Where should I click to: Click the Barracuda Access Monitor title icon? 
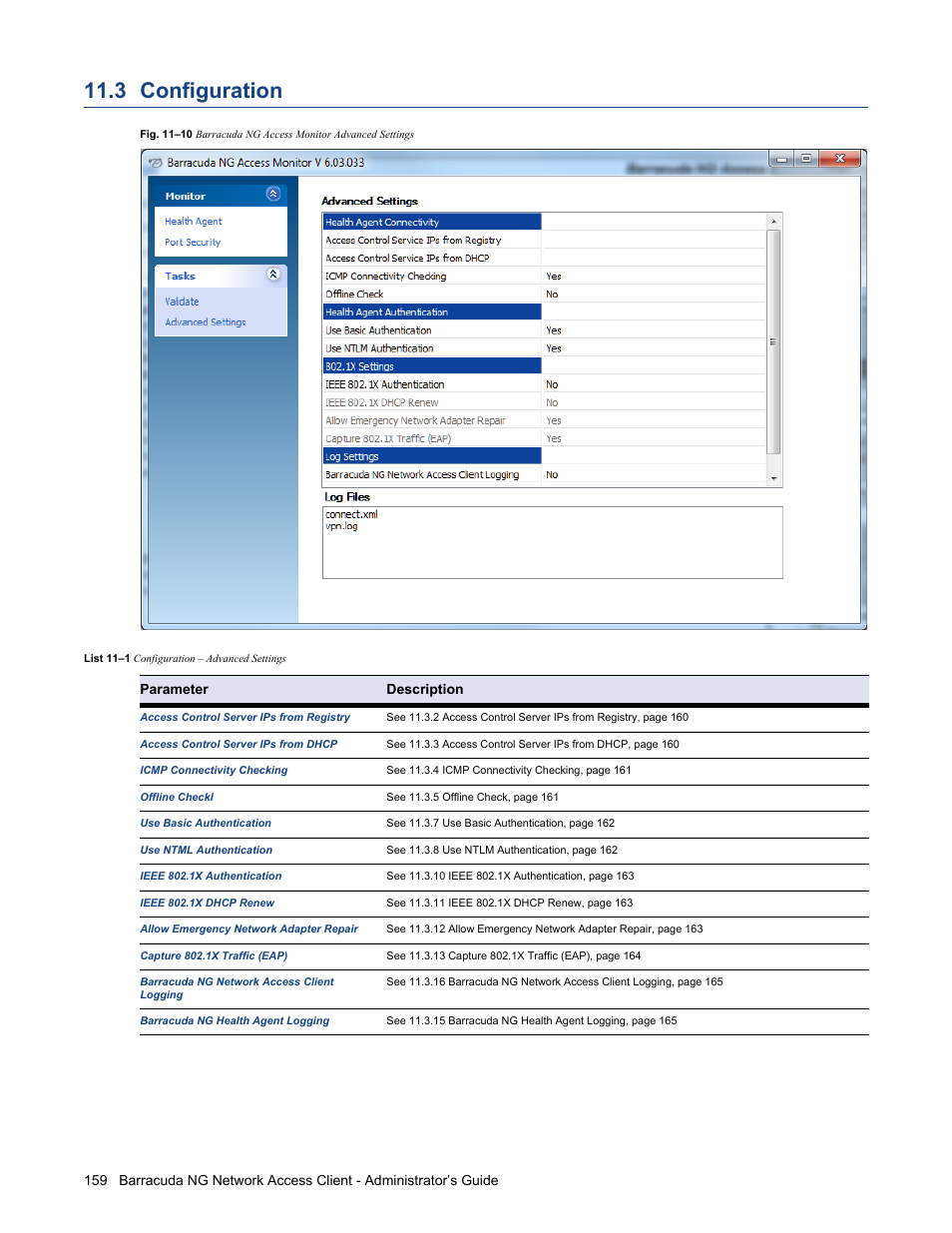(x=155, y=163)
